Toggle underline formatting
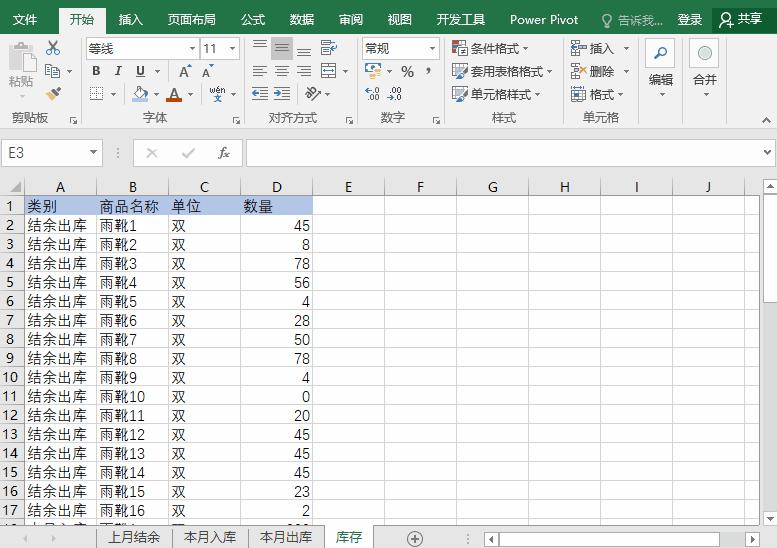Viewport: 777px width, 548px height. pos(140,71)
